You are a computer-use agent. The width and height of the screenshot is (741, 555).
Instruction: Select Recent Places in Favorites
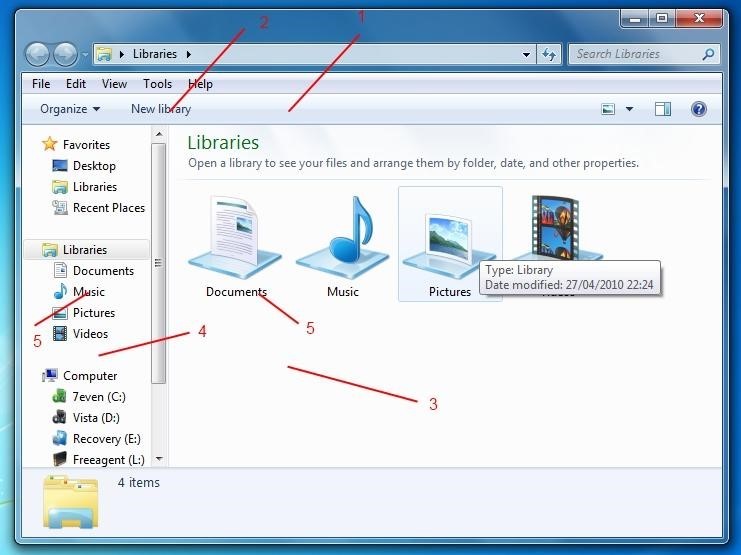[x=108, y=208]
